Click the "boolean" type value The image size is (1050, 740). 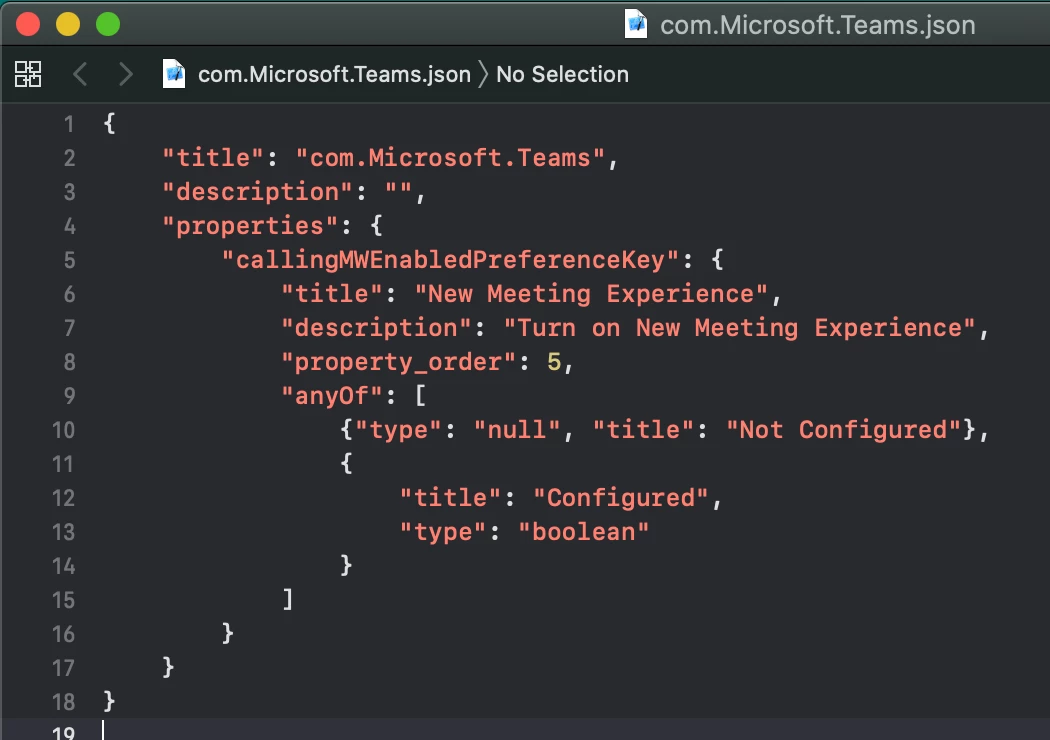pyautogui.click(x=584, y=532)
